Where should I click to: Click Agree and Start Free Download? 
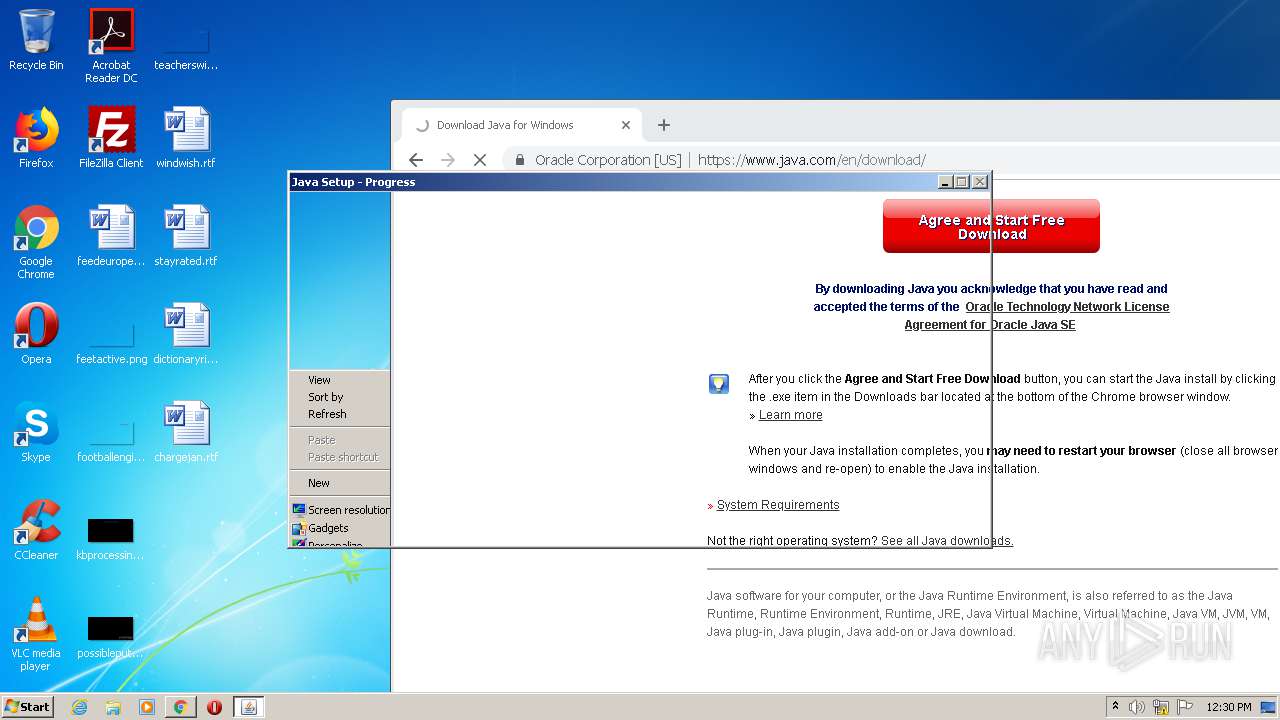pos(991,226)
